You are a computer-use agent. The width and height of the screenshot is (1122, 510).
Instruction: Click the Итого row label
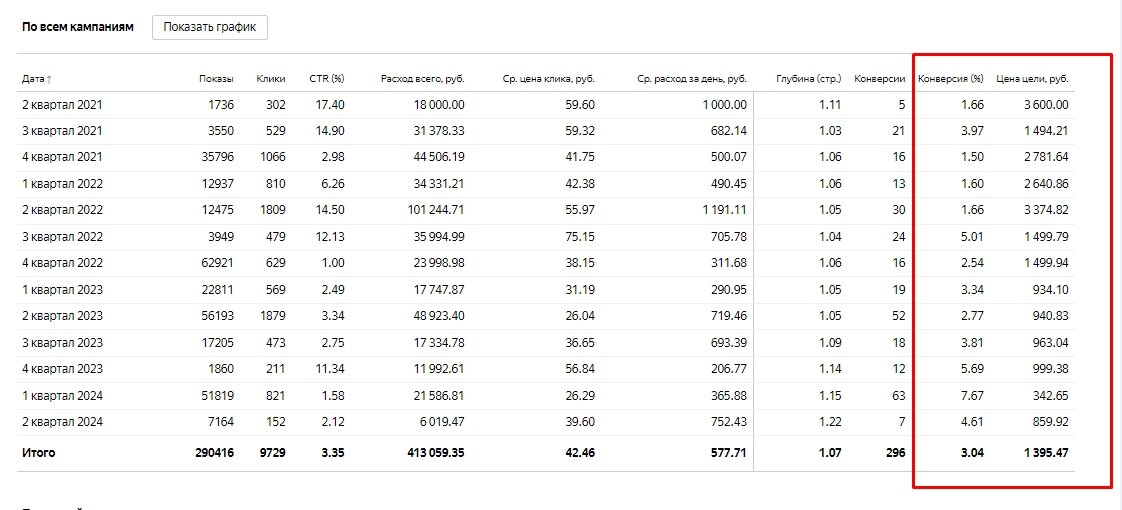39,453
